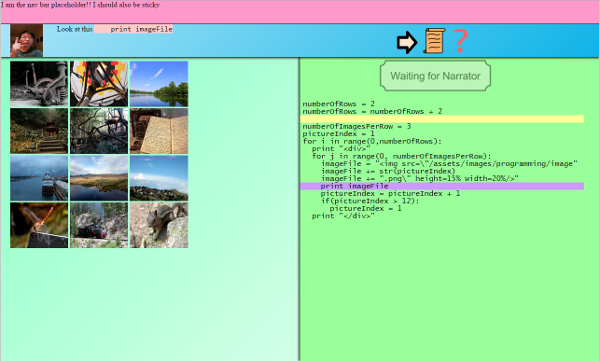Viewport: 600px width, 361px height.
Task: Select the old machinery thumbnail
Action: point(39,84)
